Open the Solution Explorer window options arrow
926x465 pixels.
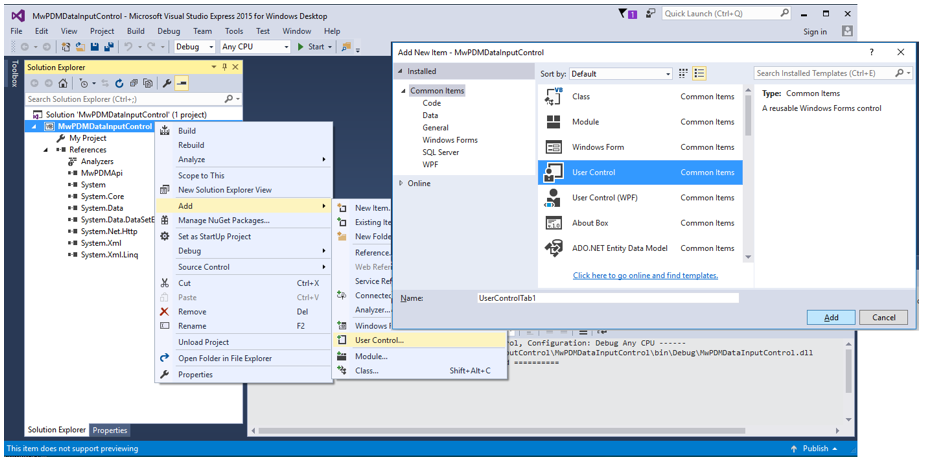pyautogui.click(x=214, y=67)
